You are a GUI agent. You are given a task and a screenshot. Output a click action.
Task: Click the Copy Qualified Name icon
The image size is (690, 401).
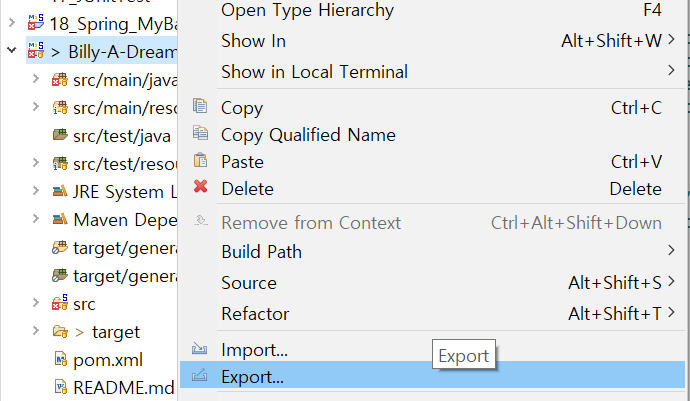200,133
